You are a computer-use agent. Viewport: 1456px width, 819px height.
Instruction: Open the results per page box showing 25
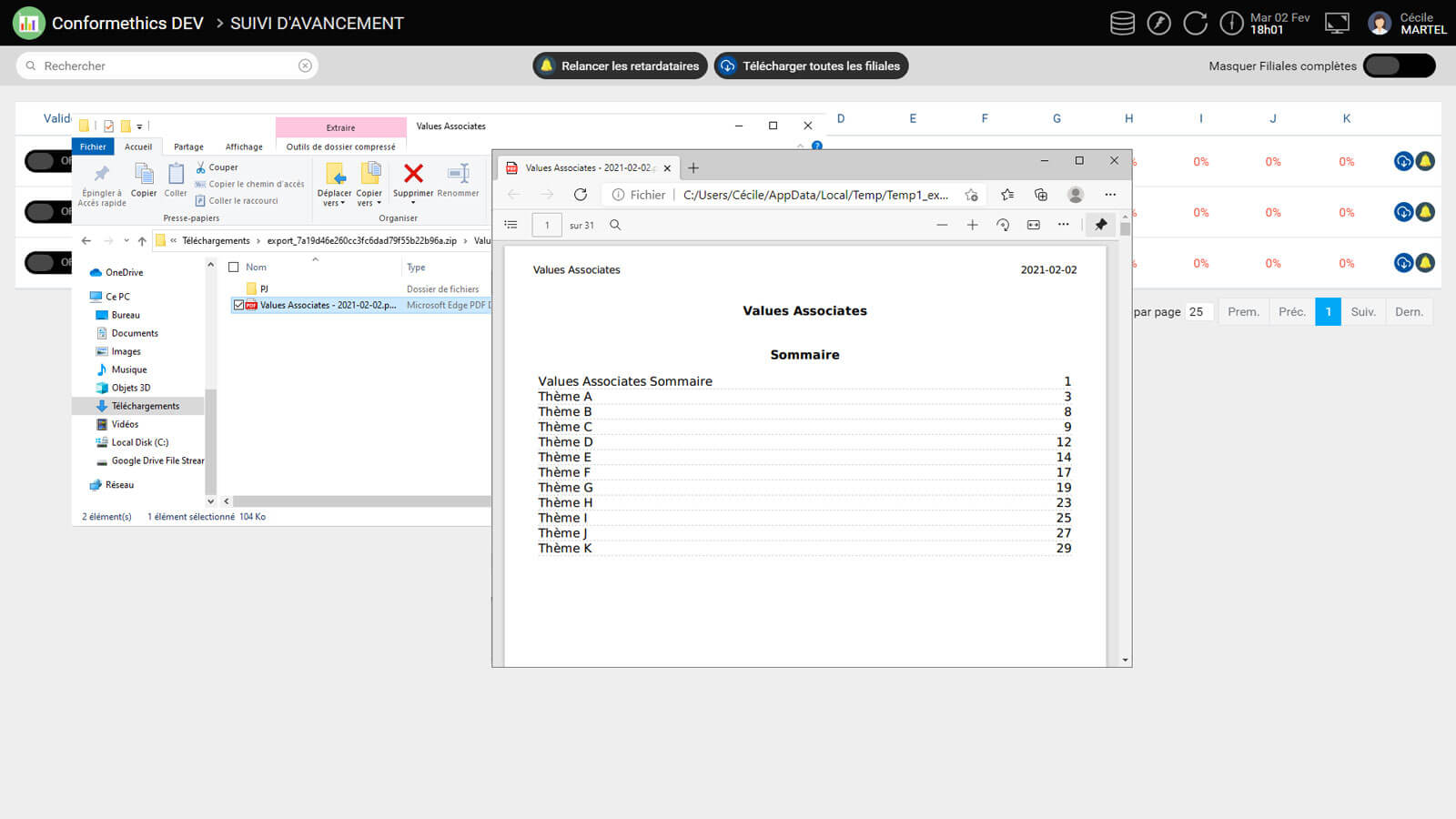pos(1198,312)
